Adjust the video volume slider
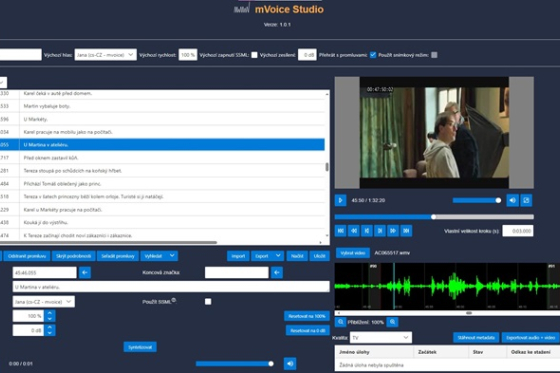 tap(477, 200)
